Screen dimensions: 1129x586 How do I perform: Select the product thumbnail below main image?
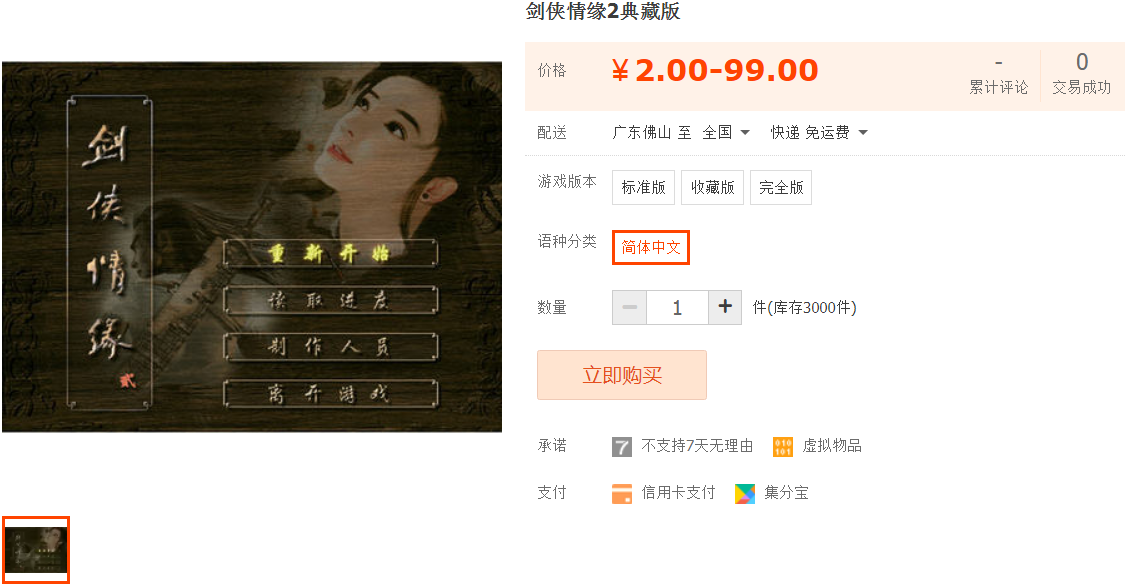(36, 550)
